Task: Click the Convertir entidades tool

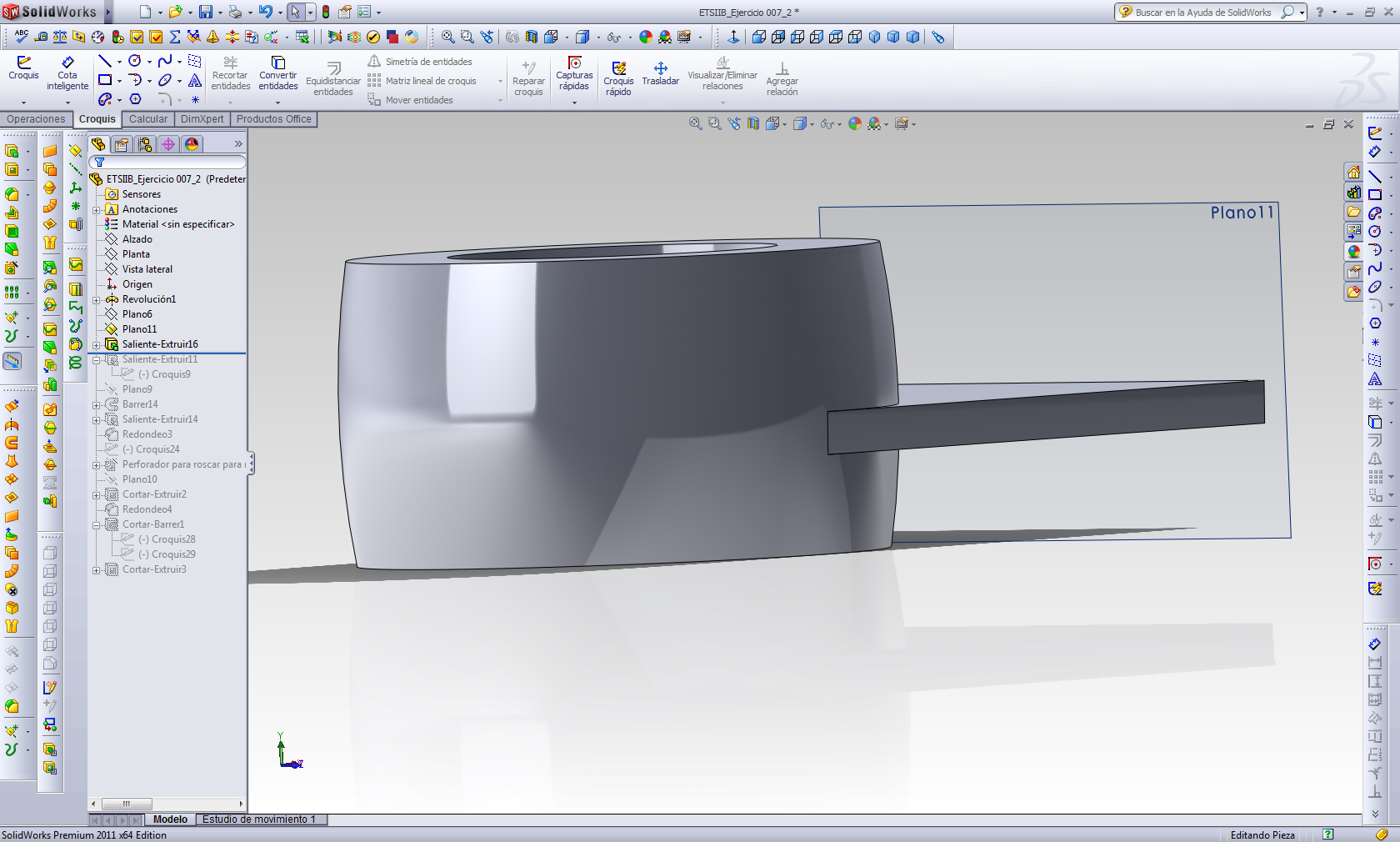Action: pyautogui.click(x=278, y=73)
